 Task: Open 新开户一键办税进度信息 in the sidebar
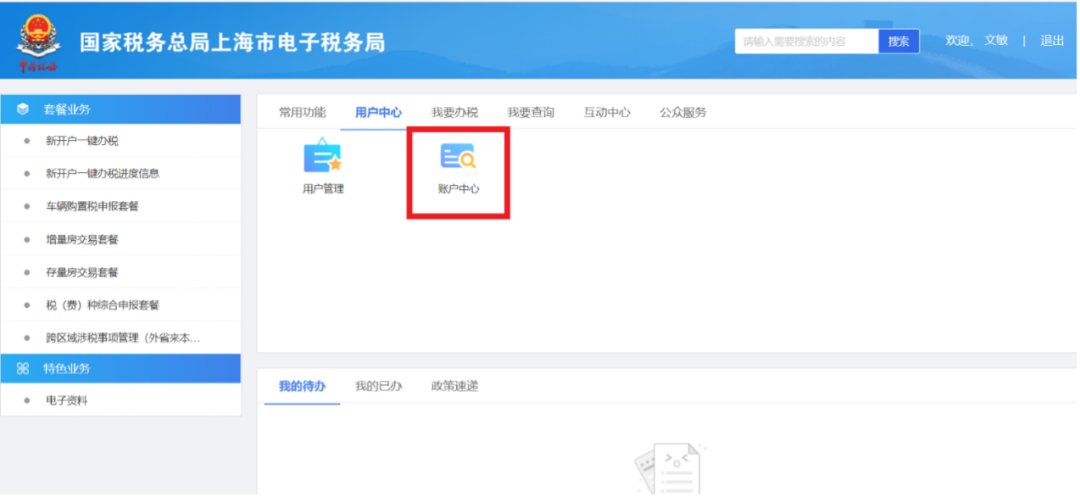[103, 173]
